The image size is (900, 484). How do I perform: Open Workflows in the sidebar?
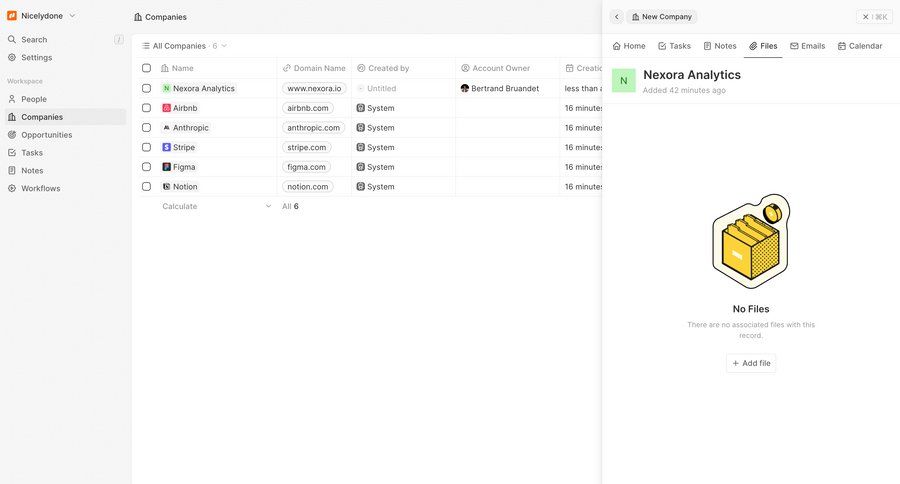coord(40,188)
